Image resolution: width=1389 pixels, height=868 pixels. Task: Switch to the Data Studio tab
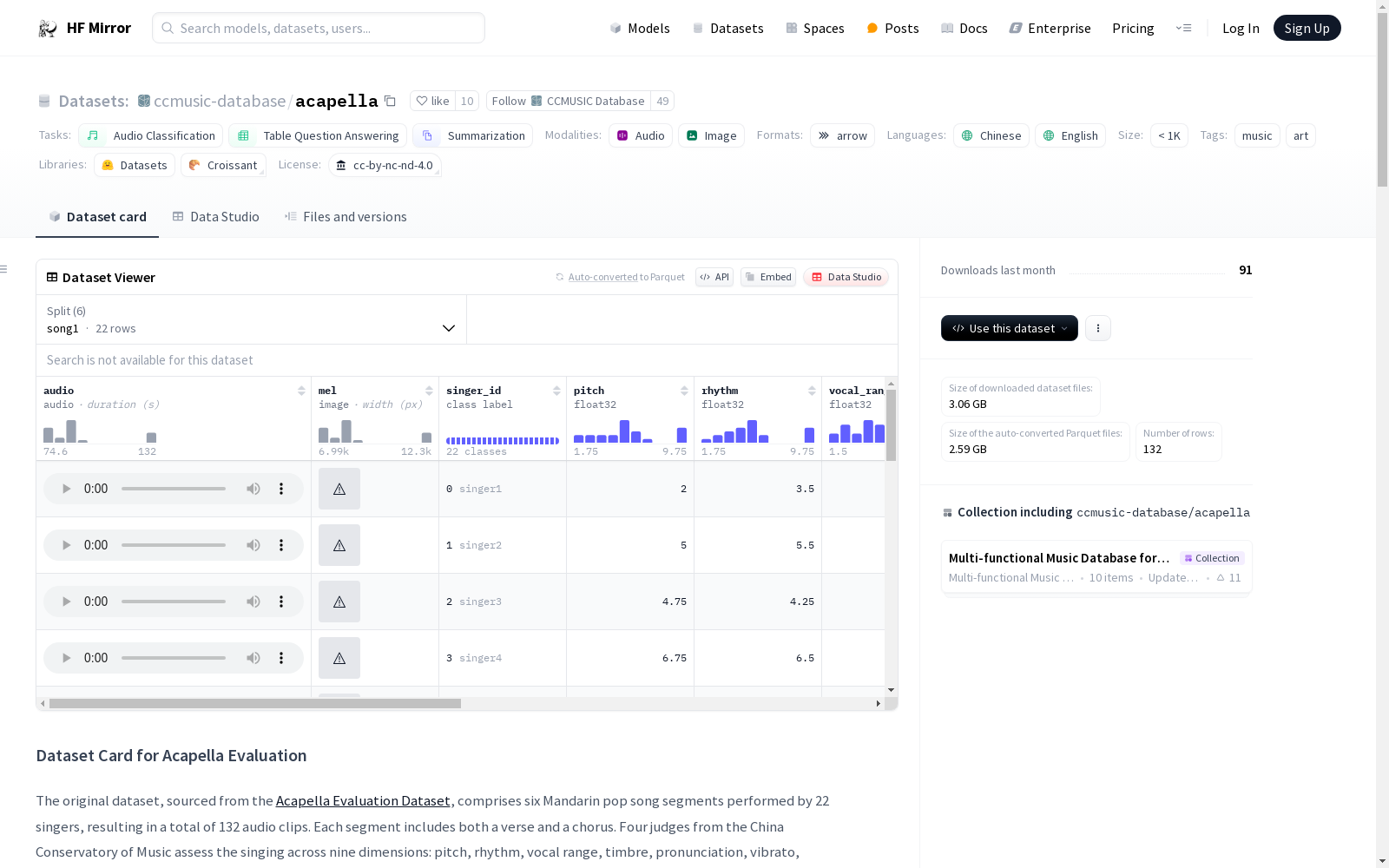(215, 216)
